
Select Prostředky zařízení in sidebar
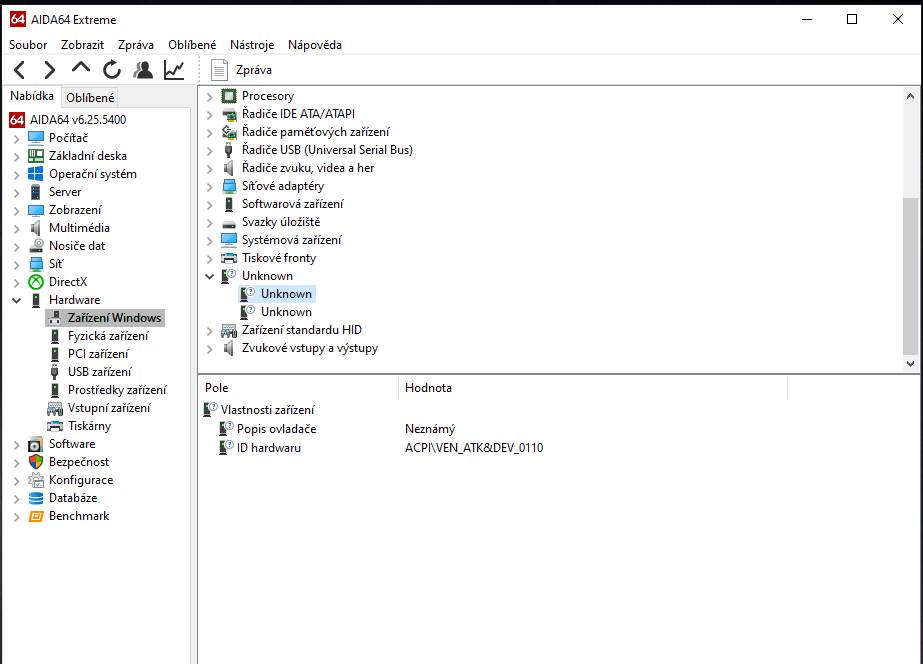pyautogui.click(x=117, y=390)
